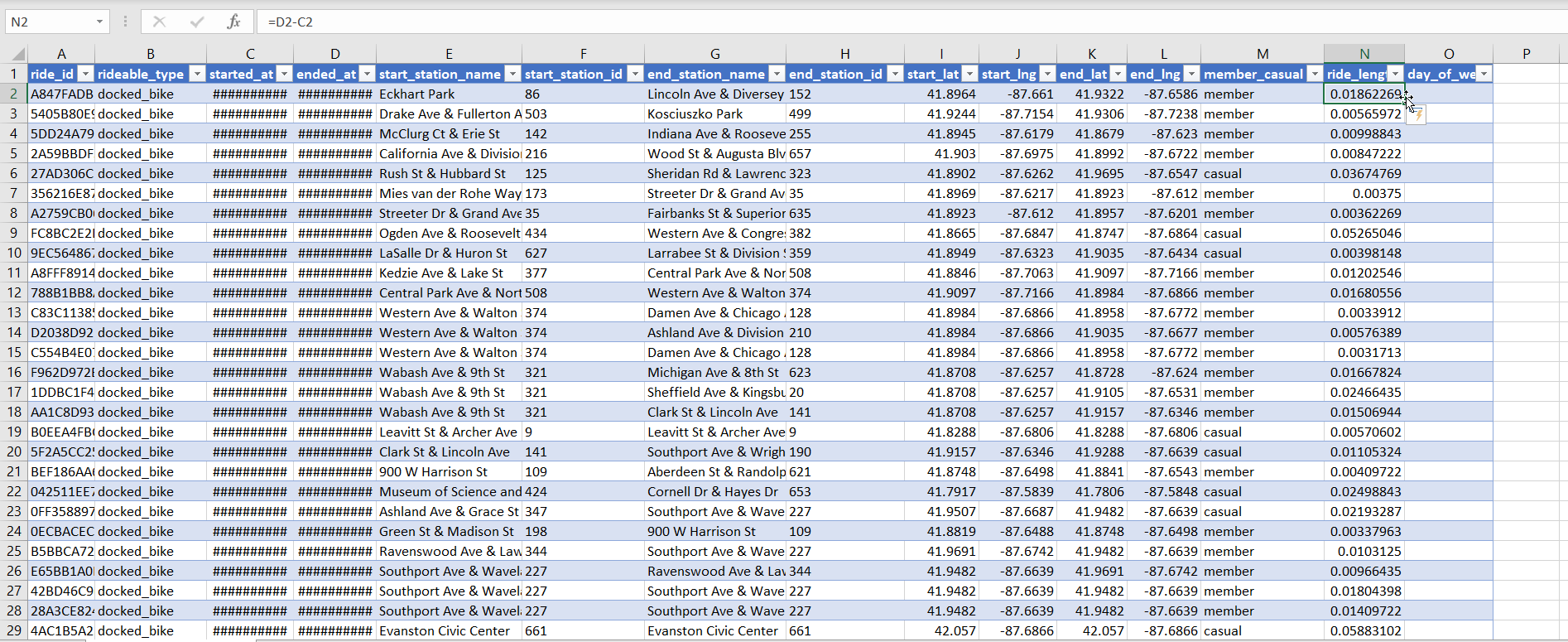The width and height of the screenshot is (1568, 642).
Task: Click the LaSalle Dr & Huron St cell
Action: [x=449, y=253]
